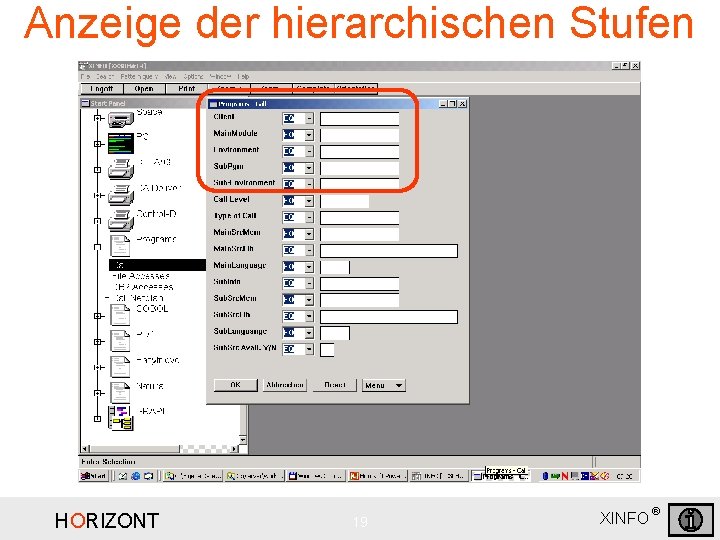Click the Natural document icon
The width and height of the screenshot is (720, 540).
pos(120,393)
